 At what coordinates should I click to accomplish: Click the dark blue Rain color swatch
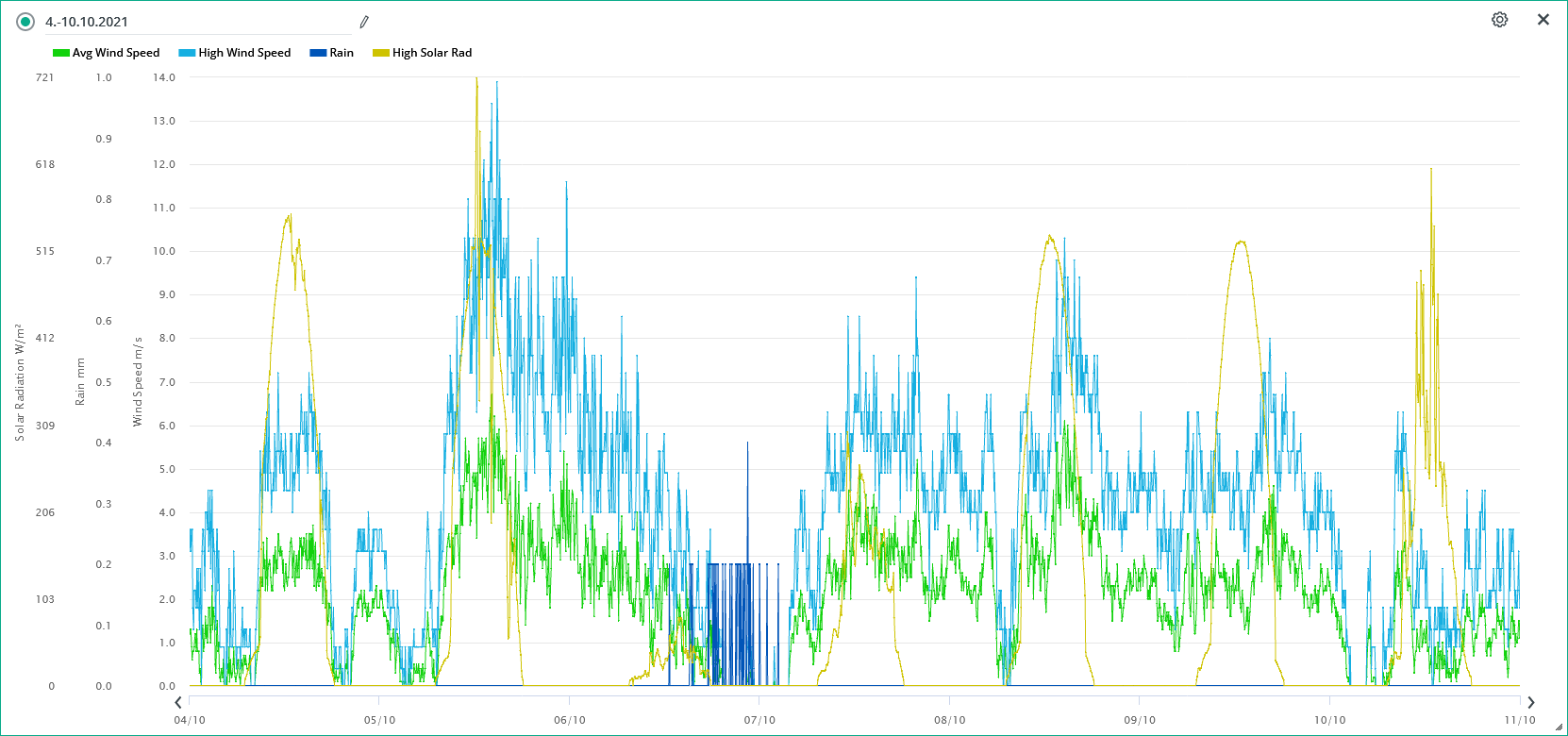point(318,53)
